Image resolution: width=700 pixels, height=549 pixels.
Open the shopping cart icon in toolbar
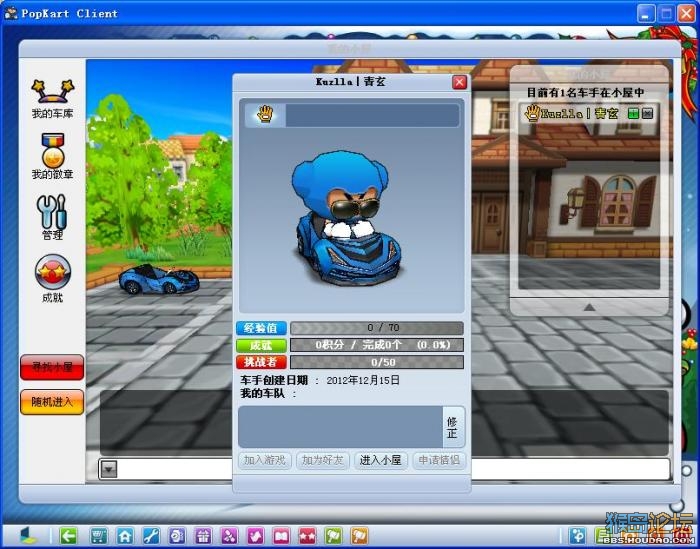[99, 535]
